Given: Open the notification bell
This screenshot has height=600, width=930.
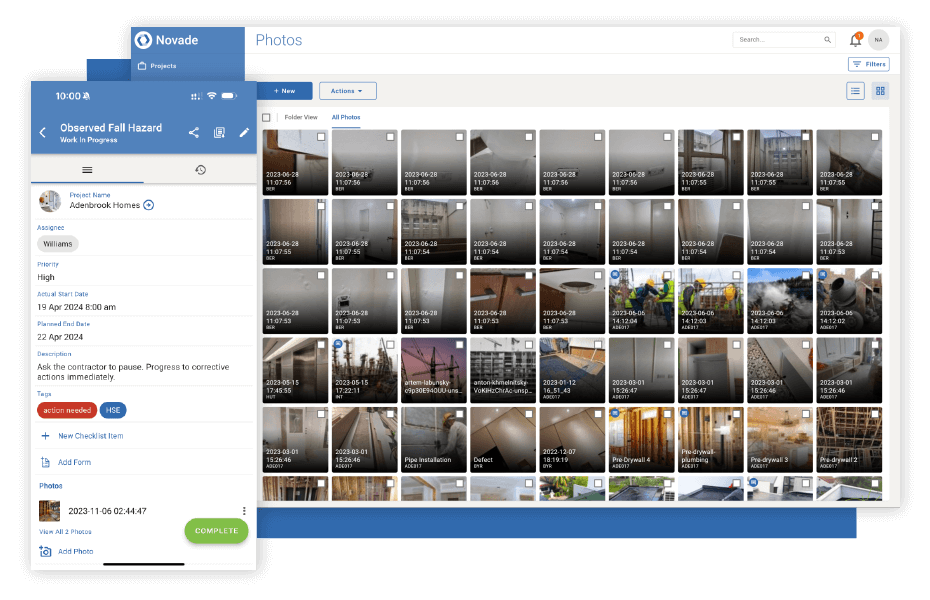Looking at the screenshot, I should [855, 39].
